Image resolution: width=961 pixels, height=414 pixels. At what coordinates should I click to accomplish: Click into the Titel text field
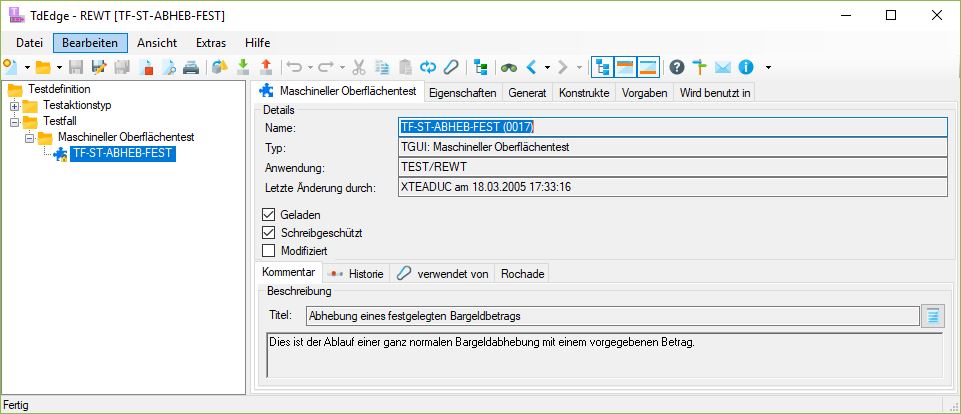coord(610,316)
